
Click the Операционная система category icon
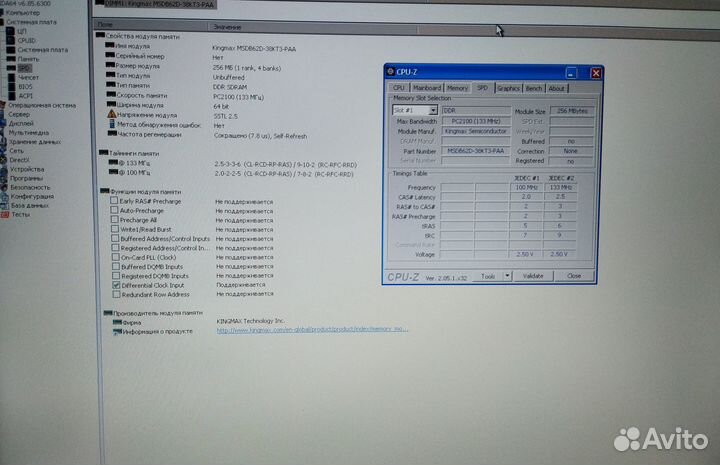tap(3, 106)
